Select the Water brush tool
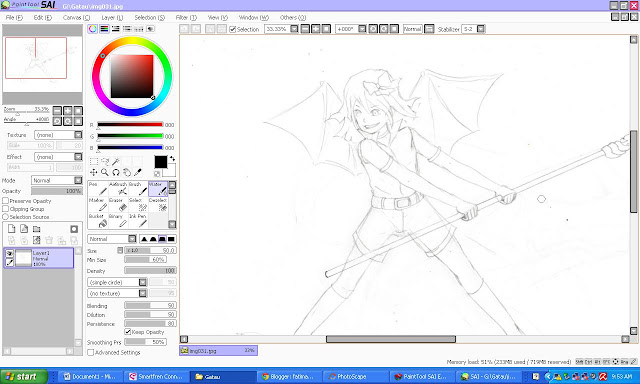Image resolution: width=640 pixels, height=384 pixels. click(x=158, y=189)
